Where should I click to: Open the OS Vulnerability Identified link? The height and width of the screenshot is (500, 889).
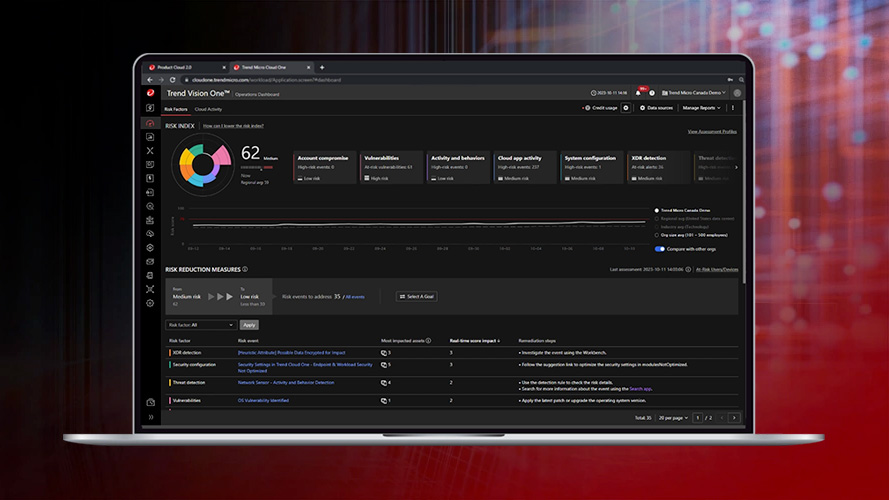point(262,400)
